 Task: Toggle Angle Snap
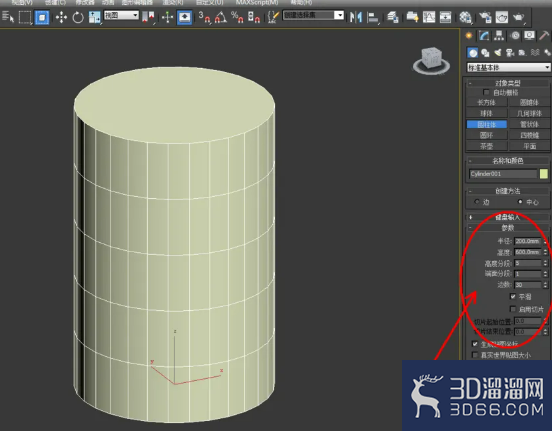point(221,17)
